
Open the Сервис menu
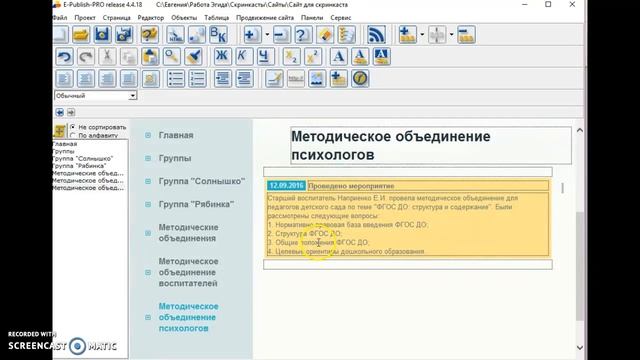point(341,18)
